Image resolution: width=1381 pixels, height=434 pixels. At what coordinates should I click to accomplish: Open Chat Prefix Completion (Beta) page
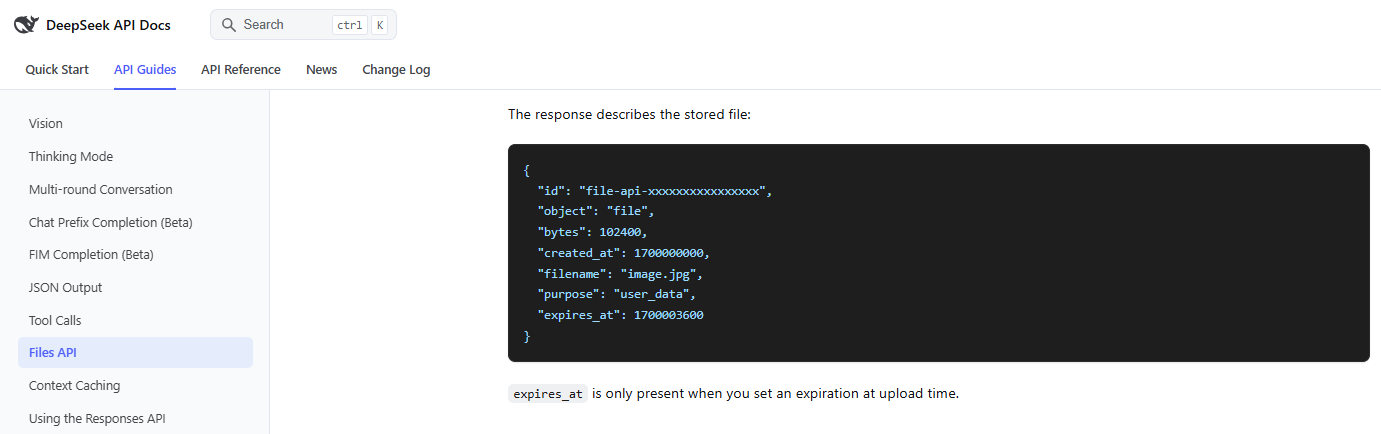click(135, 222)
